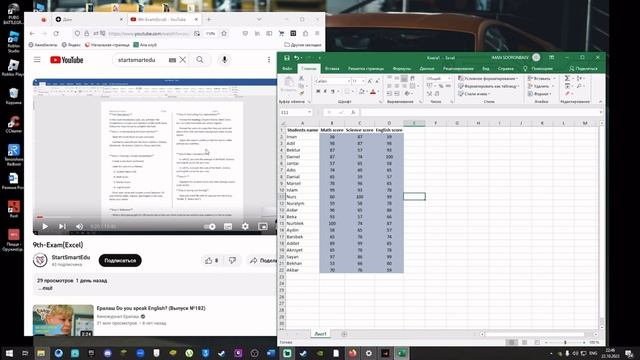Bookmark page with the star icon
640x360 pixels.
point(224,33)
